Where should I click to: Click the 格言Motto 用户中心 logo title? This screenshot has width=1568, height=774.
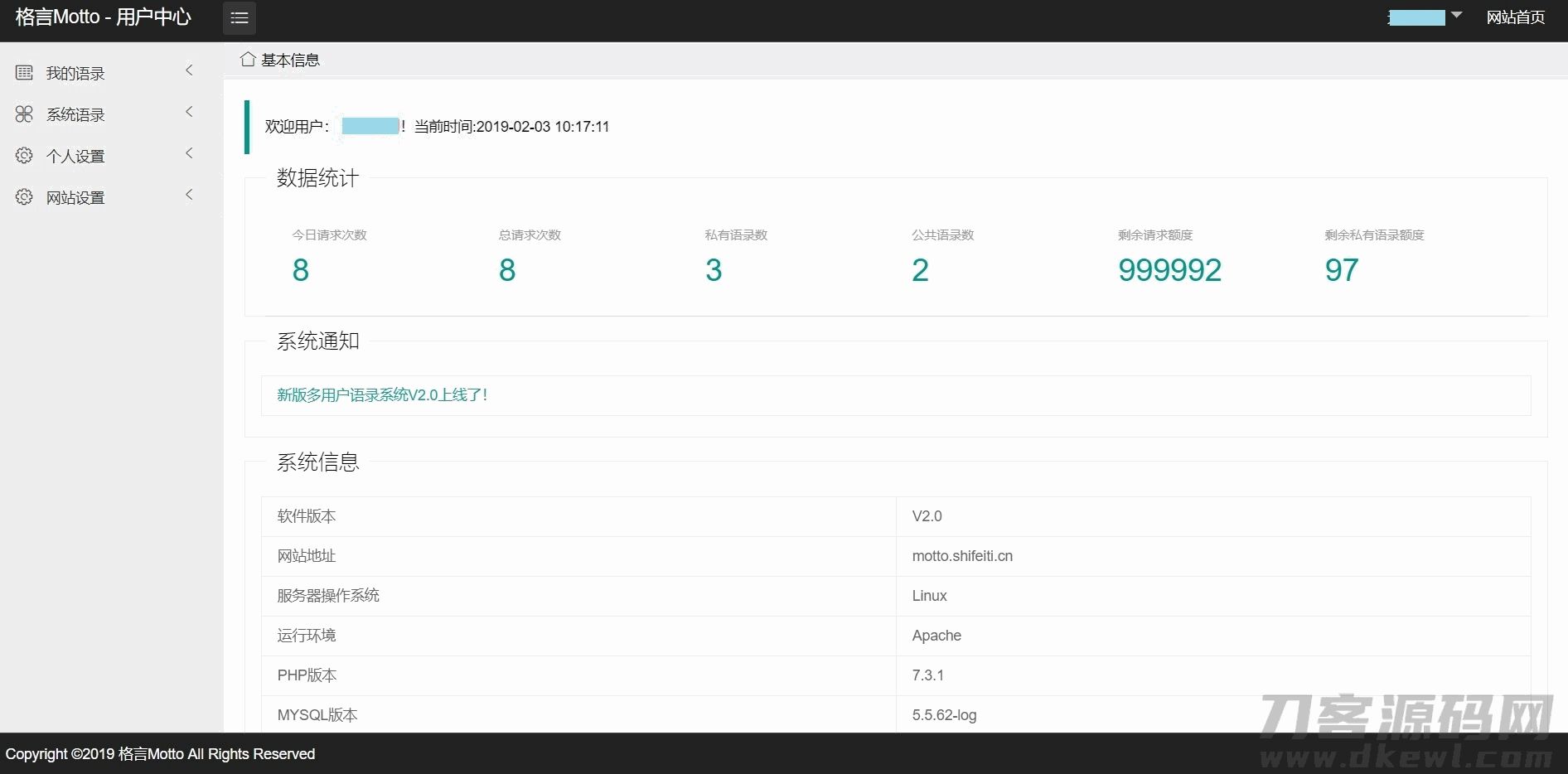coord(104,17)
